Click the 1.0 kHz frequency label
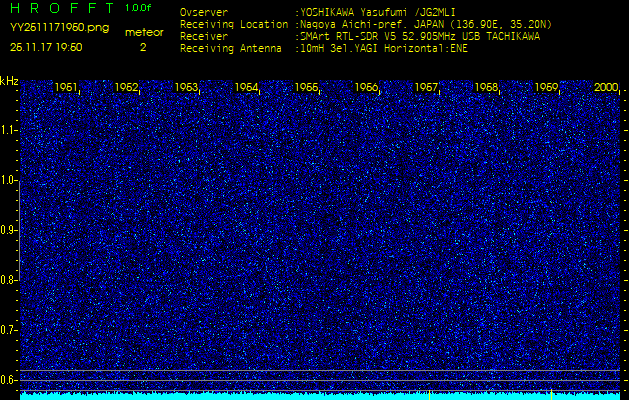Screen dimensions: 629x400 point(9,180)
